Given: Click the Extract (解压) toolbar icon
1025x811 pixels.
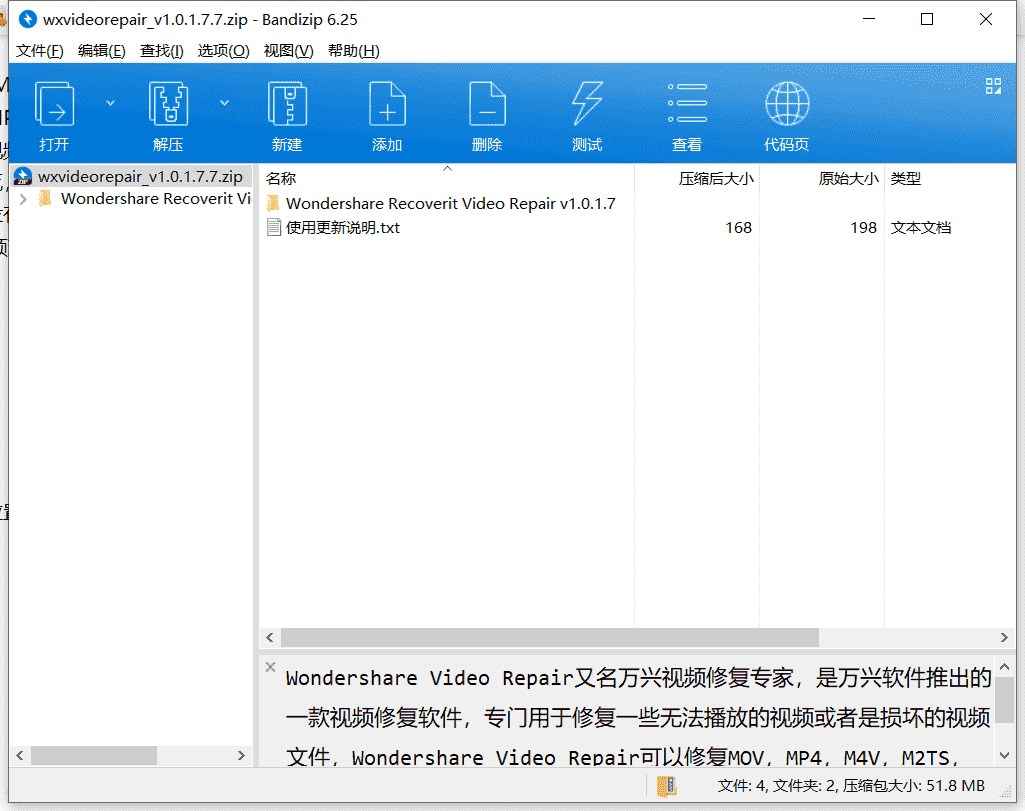Looking at the screenshot, I should [x=168, y=103].
